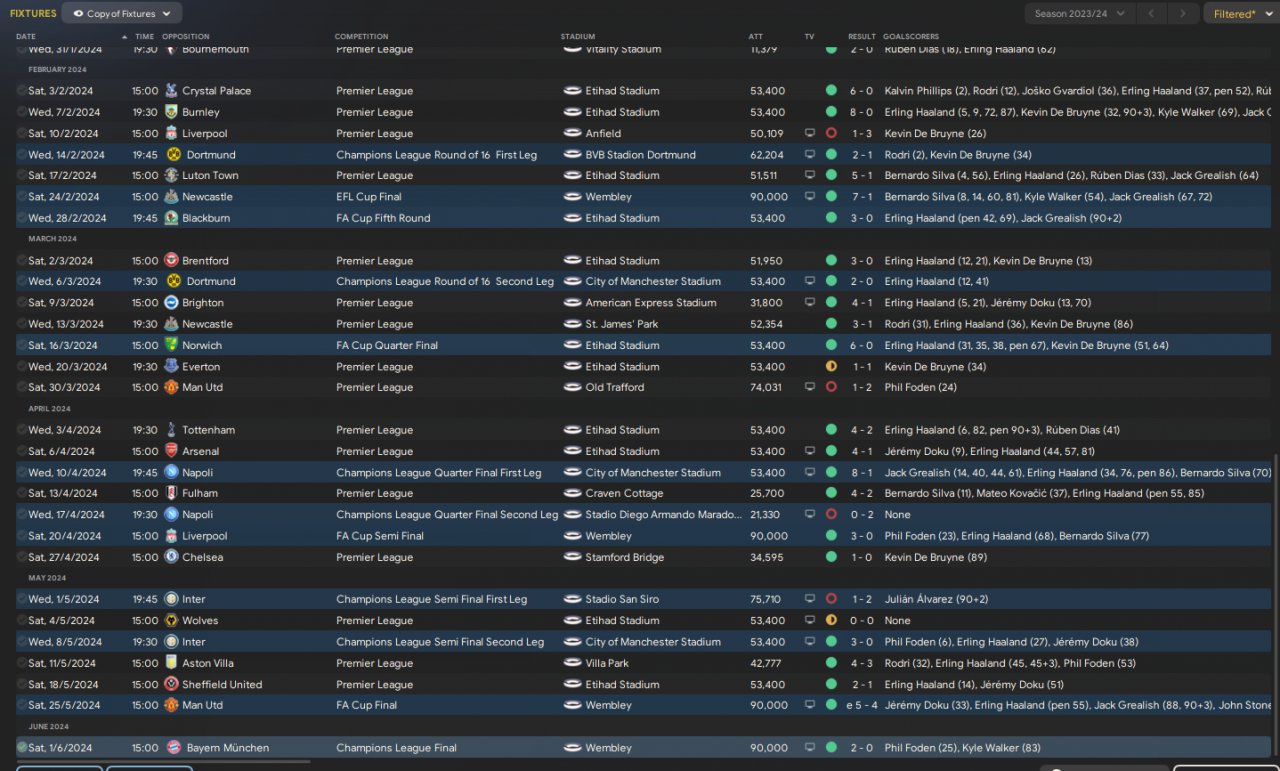Image resolution: width=1280 pixels, height=771 pixels.
Task: Toggle the tick beside Wed, 10/4/2024
Action: (22, 473)
